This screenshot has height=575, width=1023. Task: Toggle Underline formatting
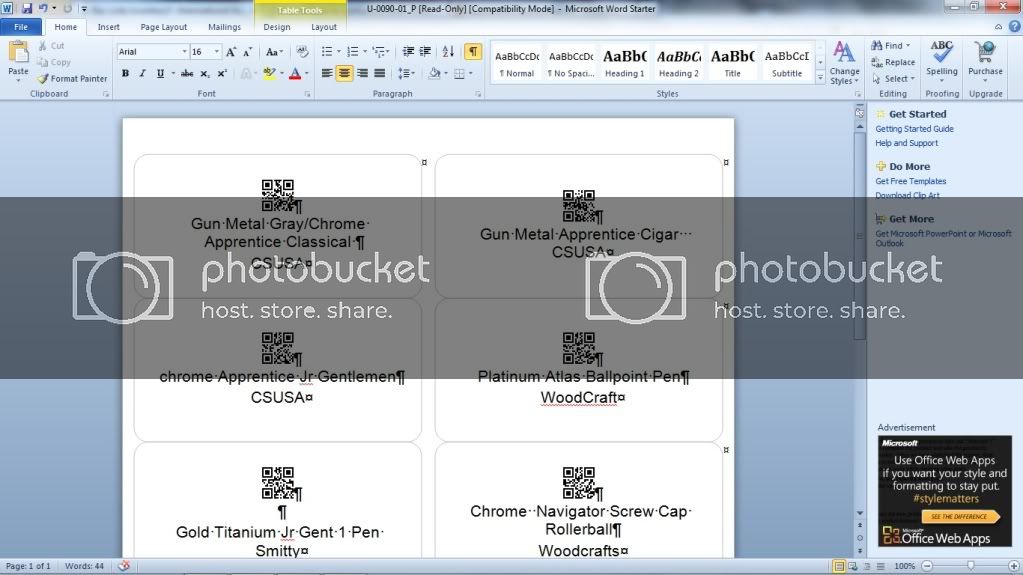160,74
